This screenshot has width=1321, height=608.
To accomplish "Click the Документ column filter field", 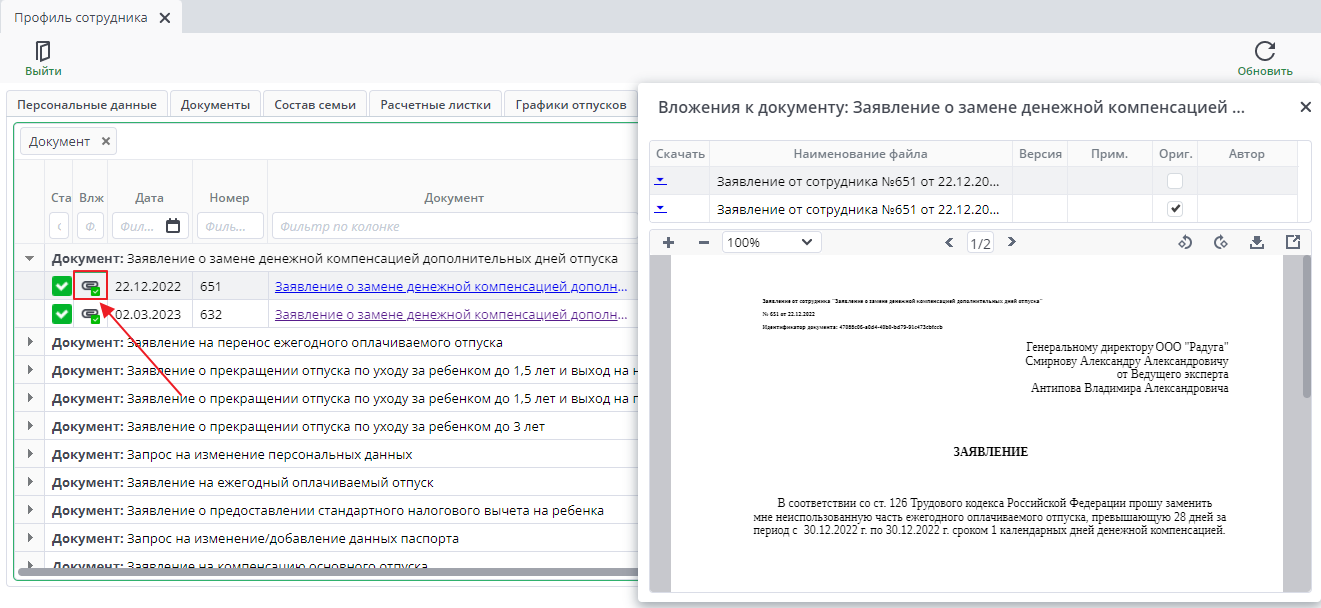I will click(452, 226).
